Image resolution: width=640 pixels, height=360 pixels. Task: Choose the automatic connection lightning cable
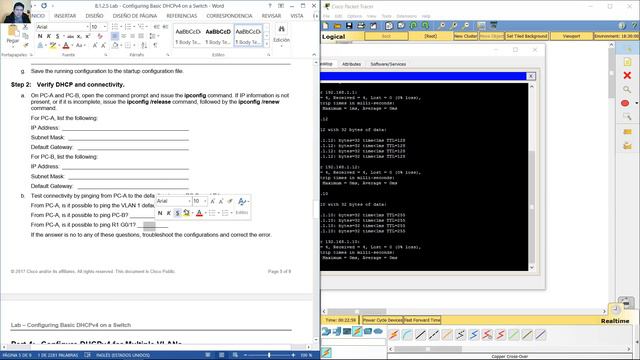(x=393, y=335)
